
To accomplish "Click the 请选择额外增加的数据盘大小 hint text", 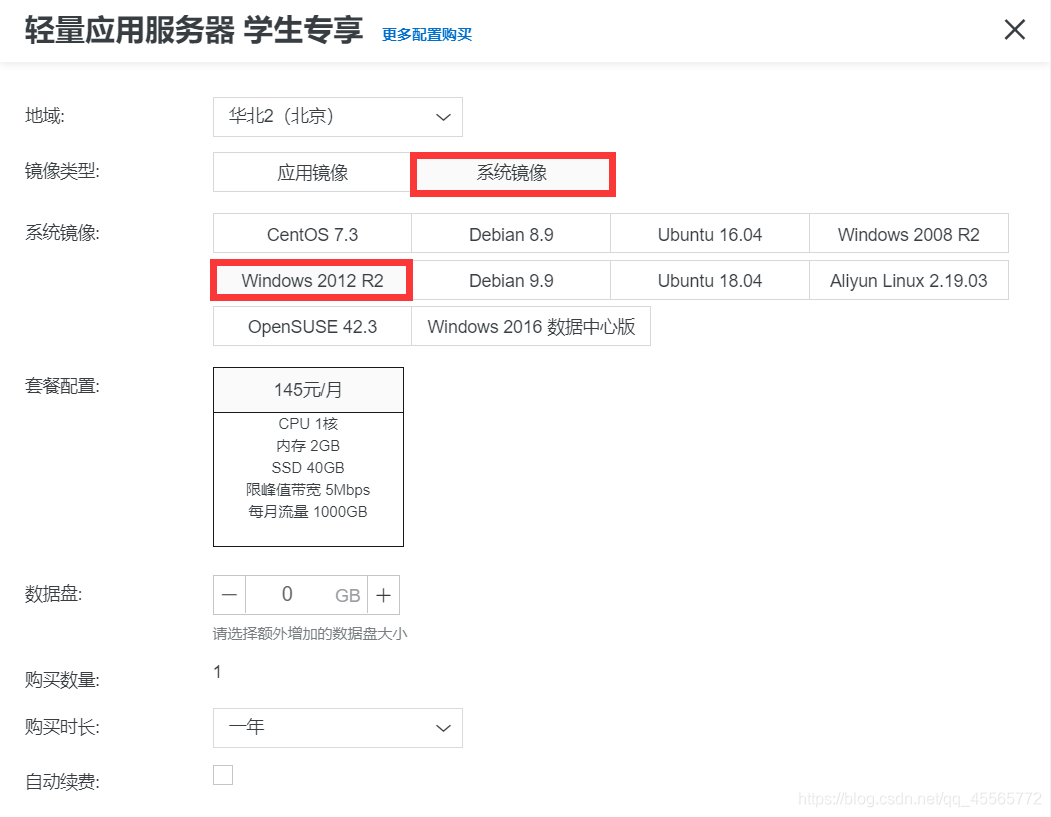I will pyautogui.click(x=310, y=633).
